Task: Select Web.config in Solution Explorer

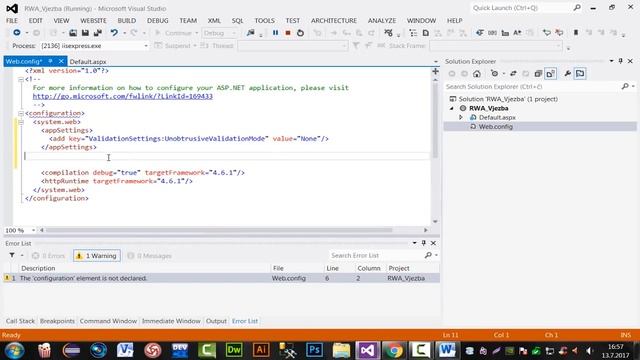Action: pos(496,127)
